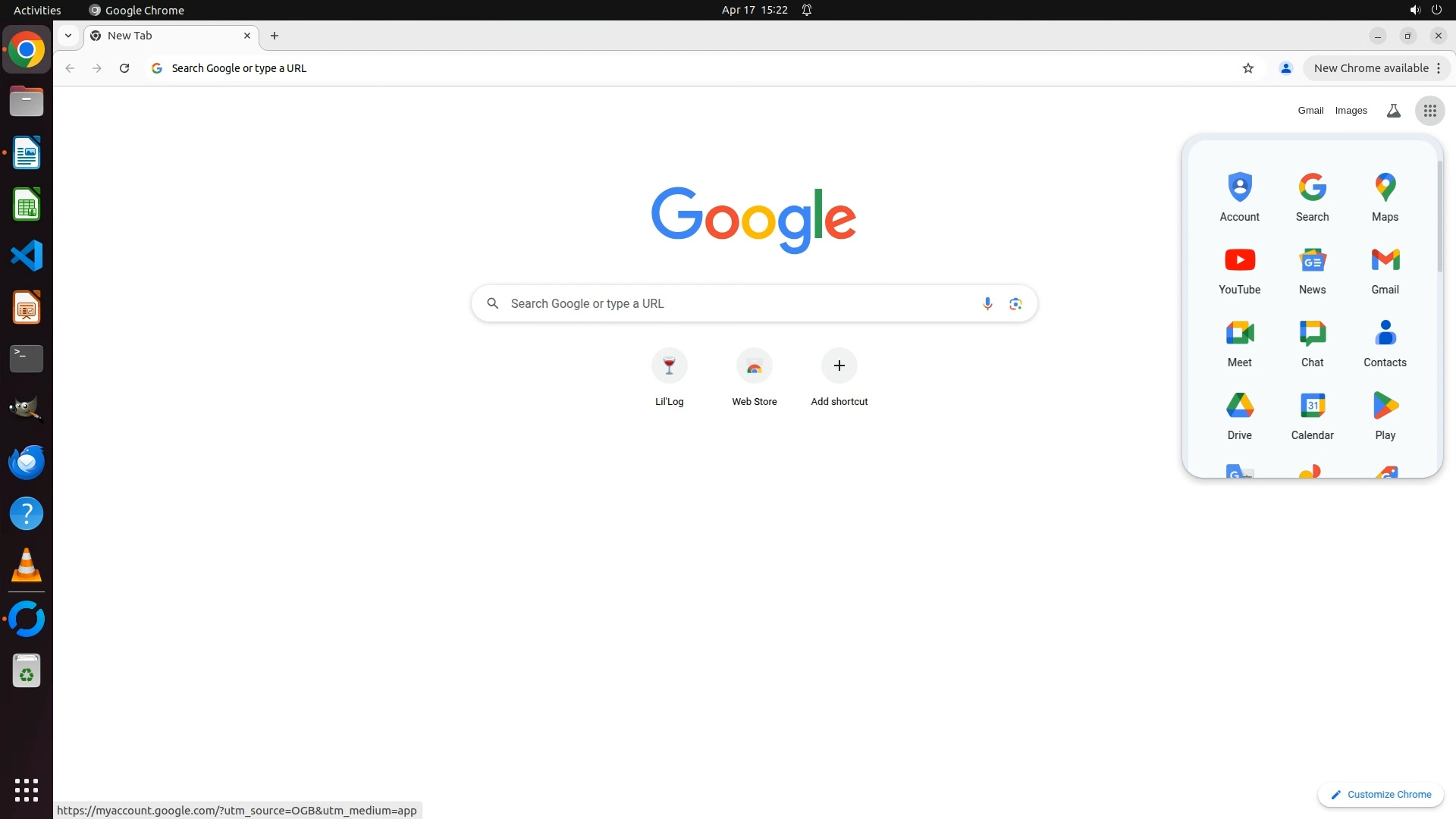This screenshot has height=819, width=1456.
Task: Toggle the system notifications bell
Action: pyautogui.click(x=807, y=10)
